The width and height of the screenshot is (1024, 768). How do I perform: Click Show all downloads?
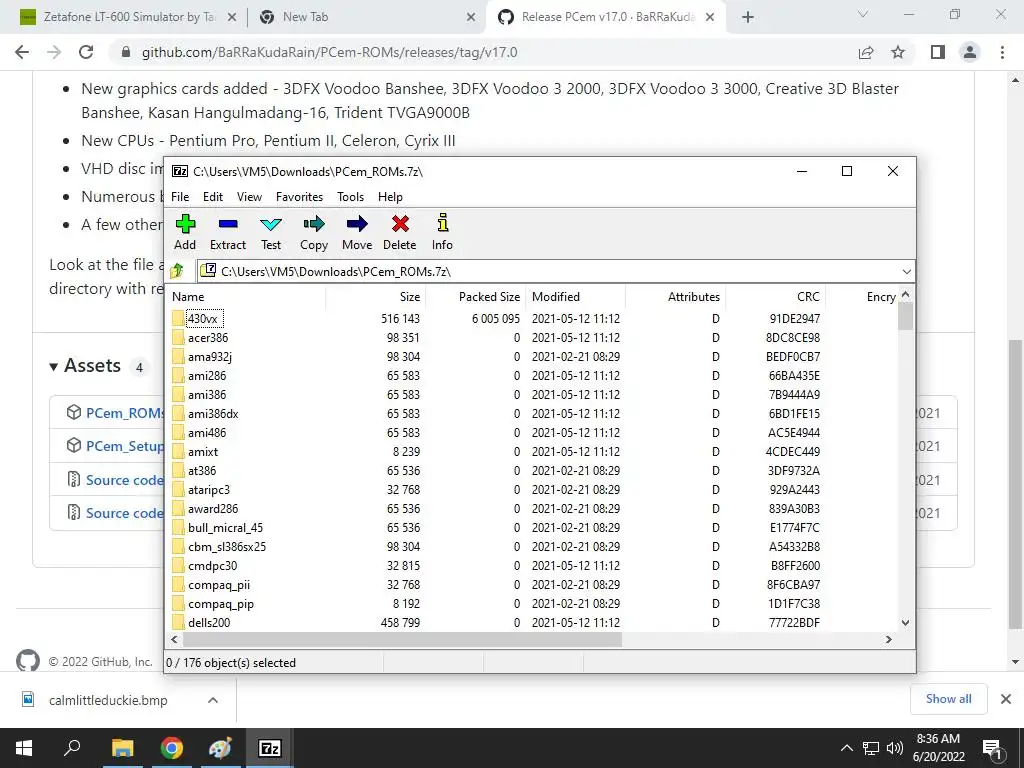pyautogui.click(x=948, y=699)
